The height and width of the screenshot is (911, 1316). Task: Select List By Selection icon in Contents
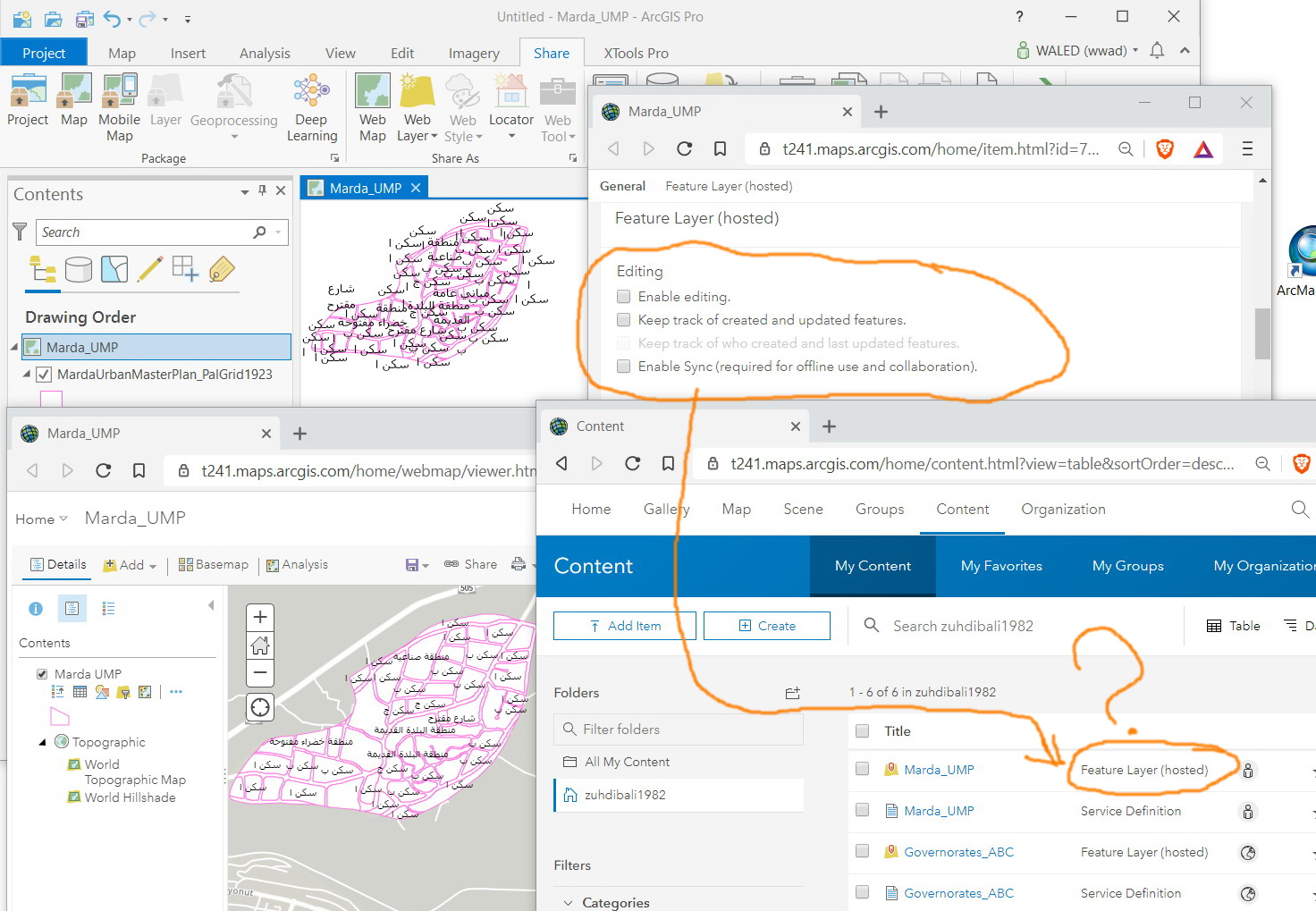[114, 269]
